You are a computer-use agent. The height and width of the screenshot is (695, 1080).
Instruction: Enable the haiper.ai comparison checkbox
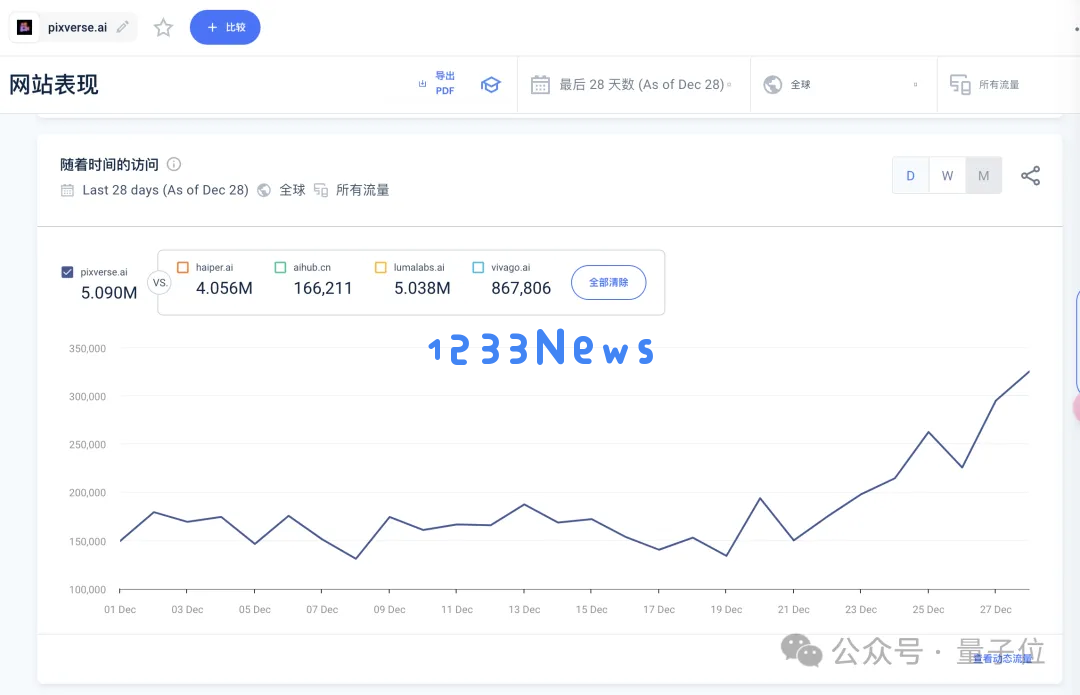pos(183,267)
